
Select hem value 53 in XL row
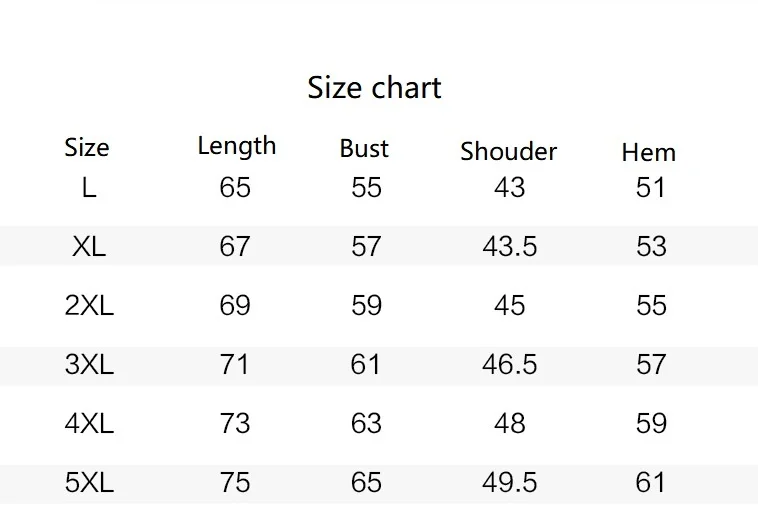click(x=650, y=246)
